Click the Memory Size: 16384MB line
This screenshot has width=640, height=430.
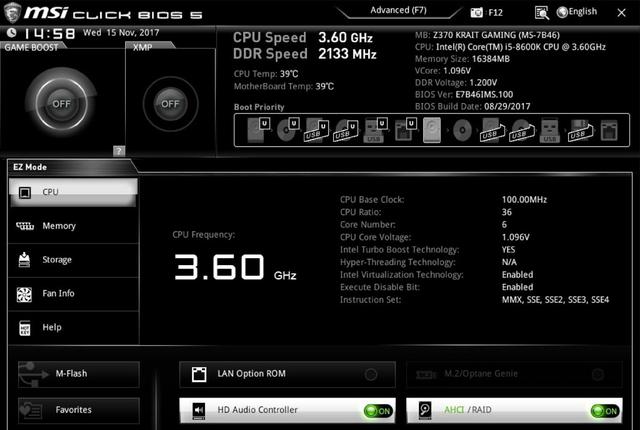pyautogui.click(x=462, y=59)
